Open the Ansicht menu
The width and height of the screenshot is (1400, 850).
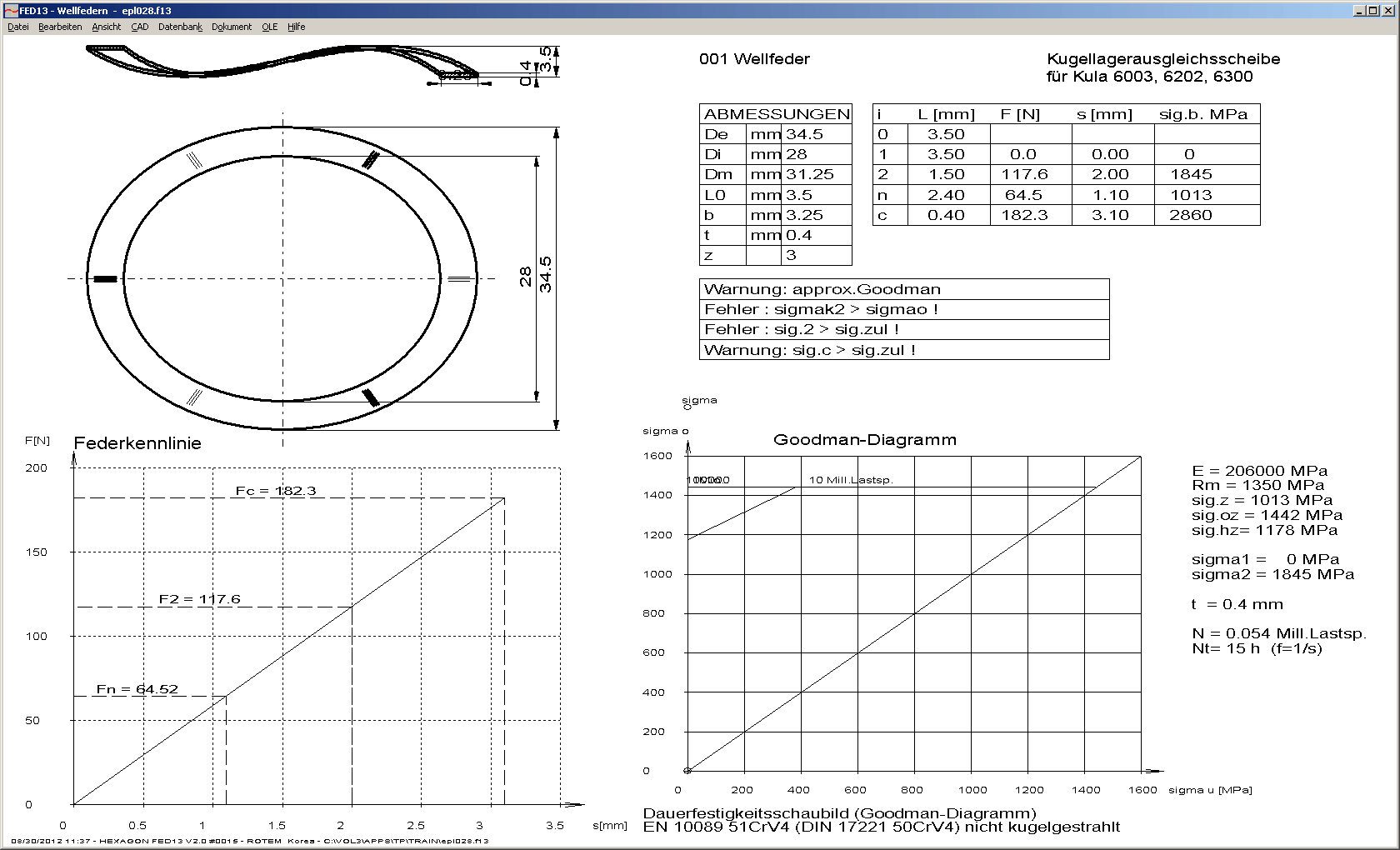106,27
